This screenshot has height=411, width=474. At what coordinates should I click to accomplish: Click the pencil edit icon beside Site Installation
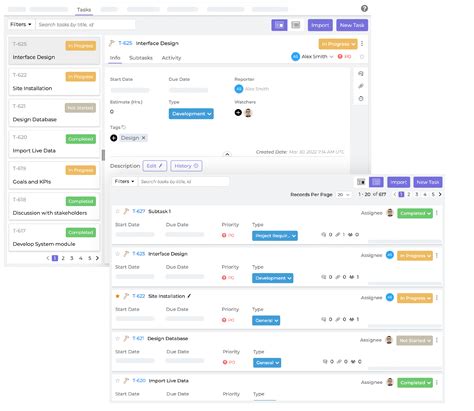pos(189,296)
